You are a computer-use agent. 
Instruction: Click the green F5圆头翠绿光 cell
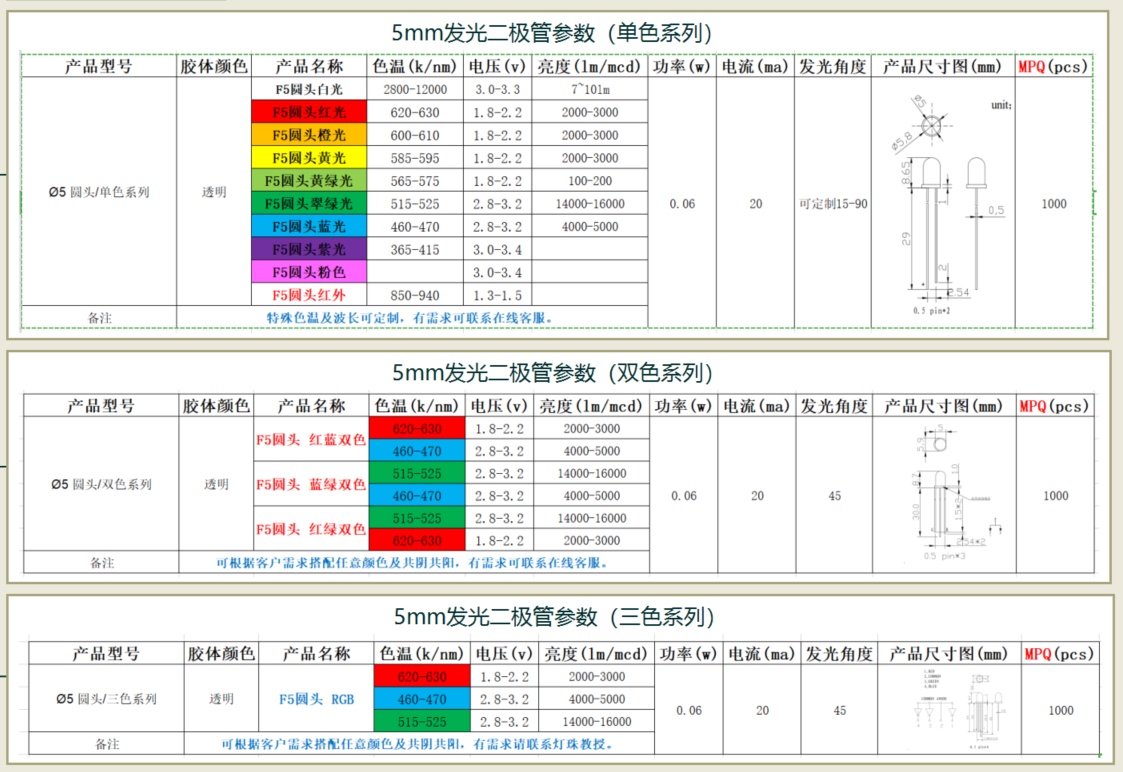[x=309, y=203]
